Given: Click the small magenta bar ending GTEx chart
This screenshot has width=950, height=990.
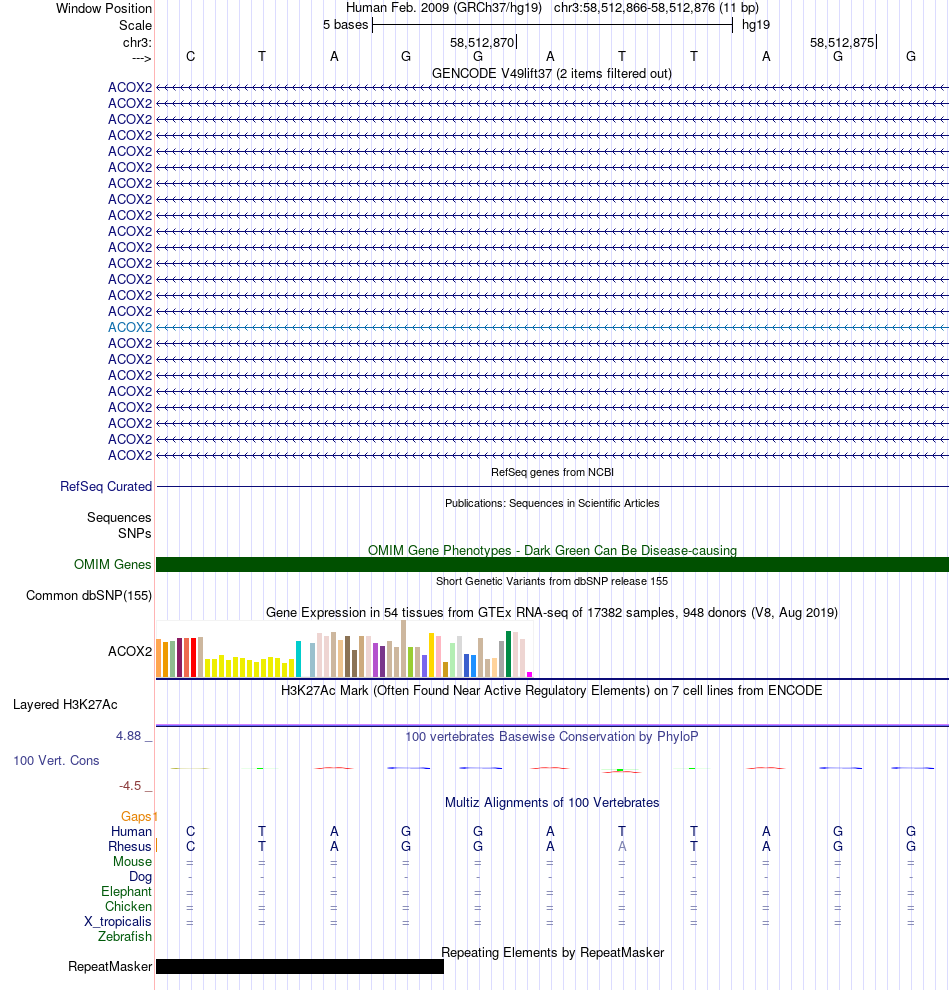Looking at the screenshot, I should pyautogui.click(x=529, y=674).
